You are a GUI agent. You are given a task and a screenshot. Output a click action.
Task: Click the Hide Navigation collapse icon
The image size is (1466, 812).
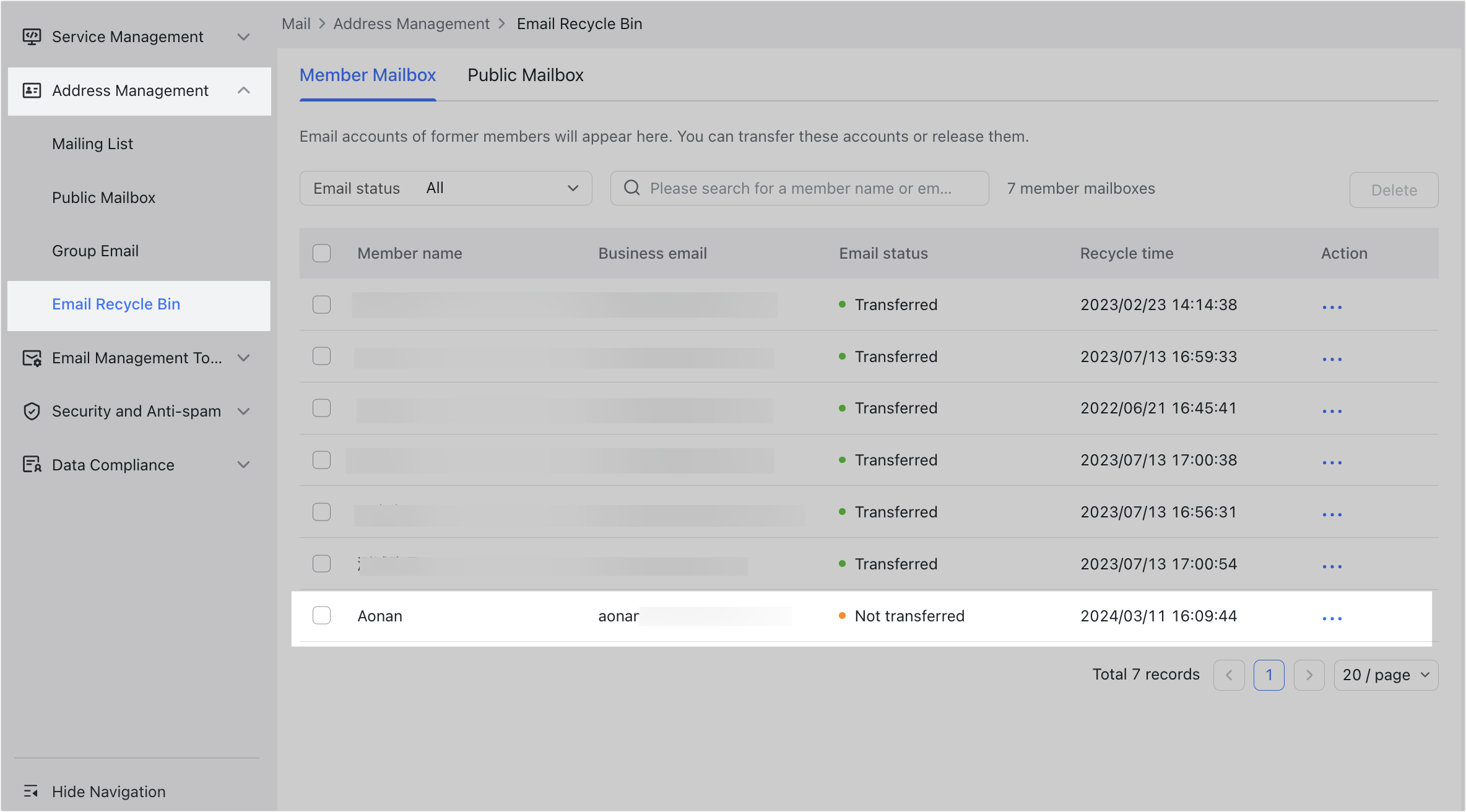[x=31, y=791]
